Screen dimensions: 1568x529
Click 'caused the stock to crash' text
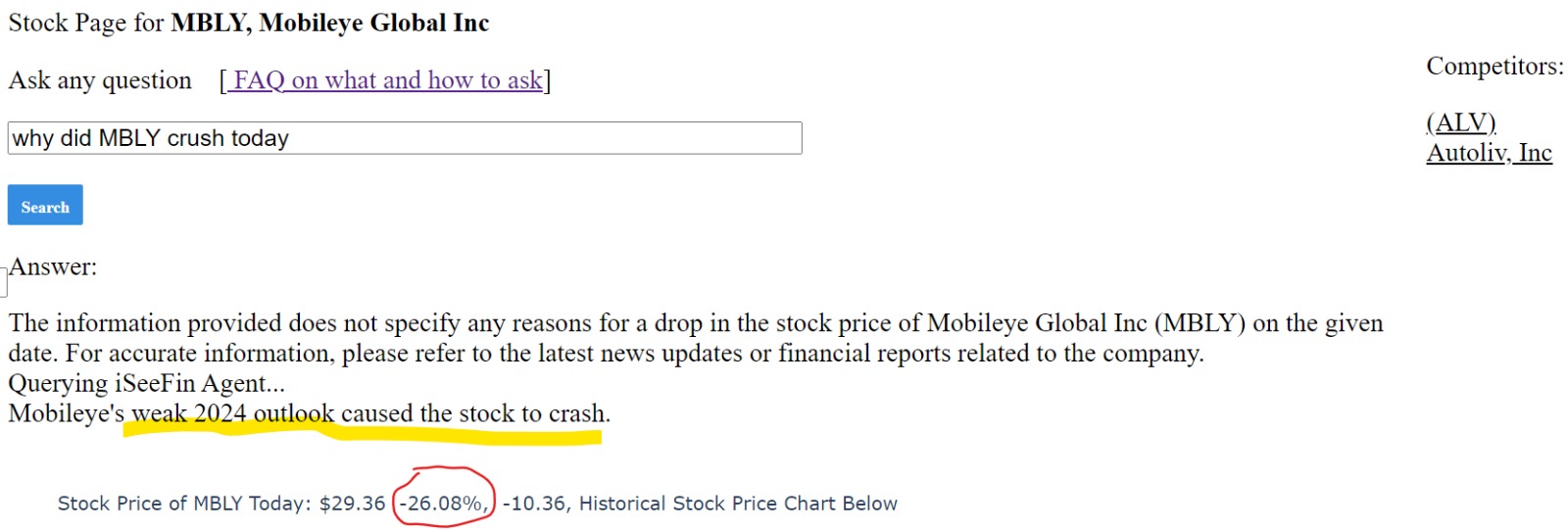point(473,413)
